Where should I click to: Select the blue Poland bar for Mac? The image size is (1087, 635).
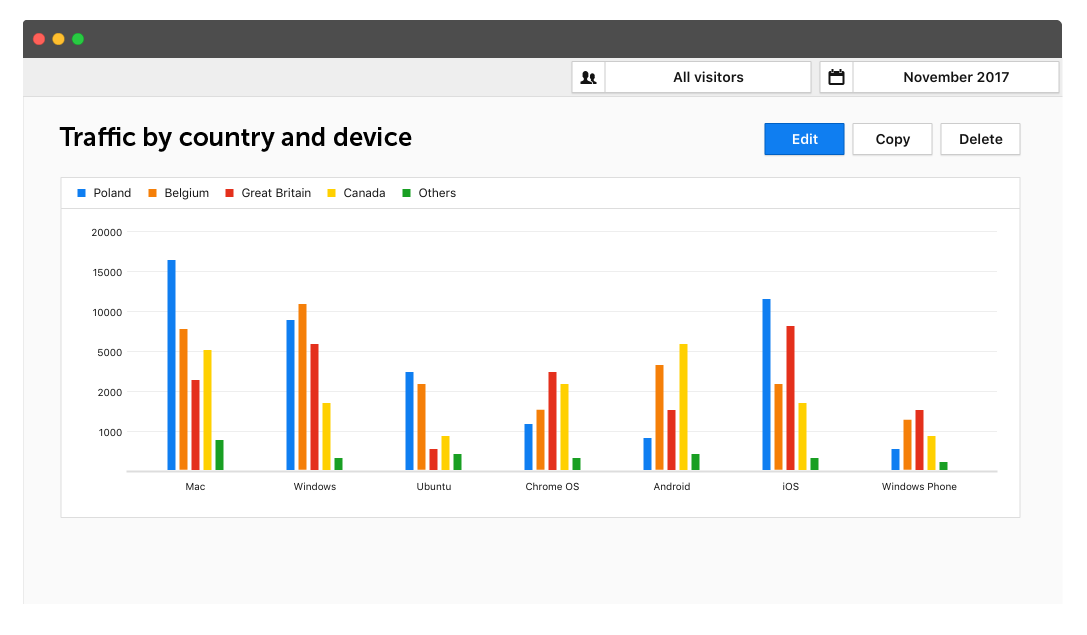coord(171,365)
